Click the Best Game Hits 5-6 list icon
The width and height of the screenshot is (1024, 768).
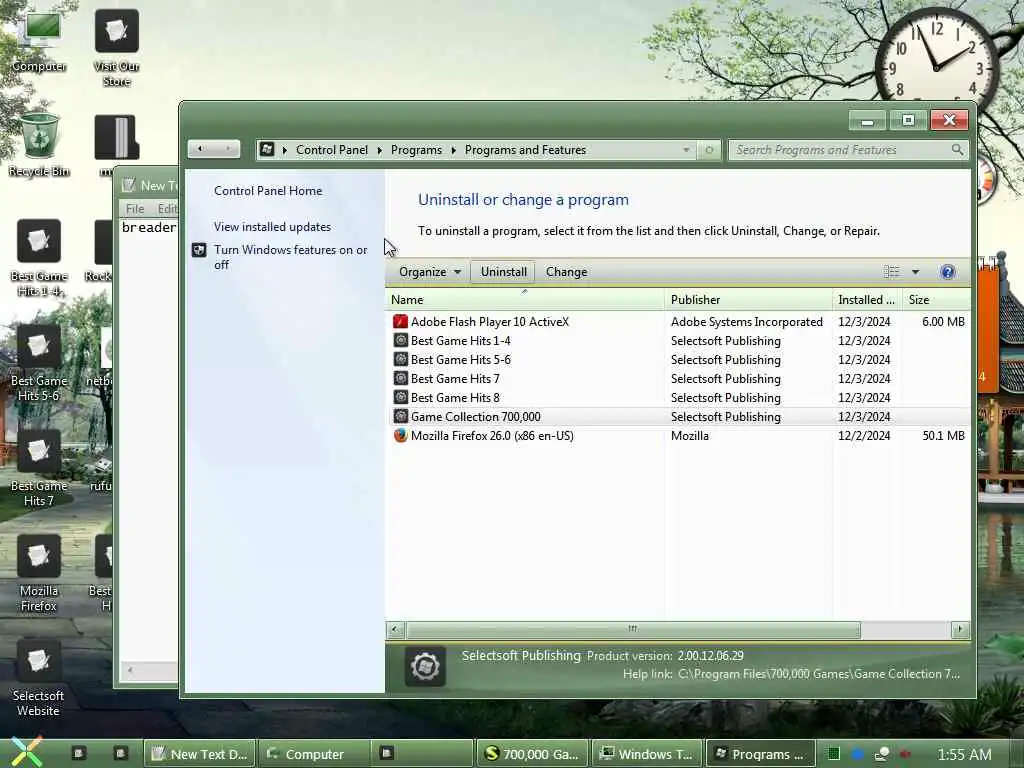click(400, 359)
